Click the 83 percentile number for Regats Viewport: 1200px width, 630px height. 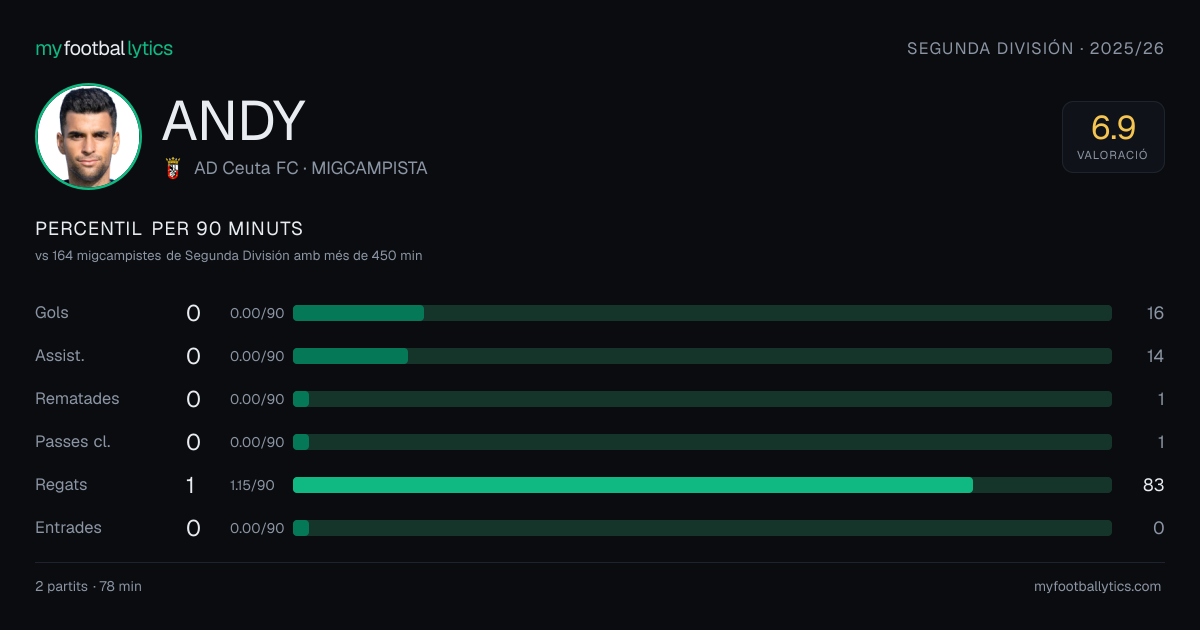(1153, 485)
